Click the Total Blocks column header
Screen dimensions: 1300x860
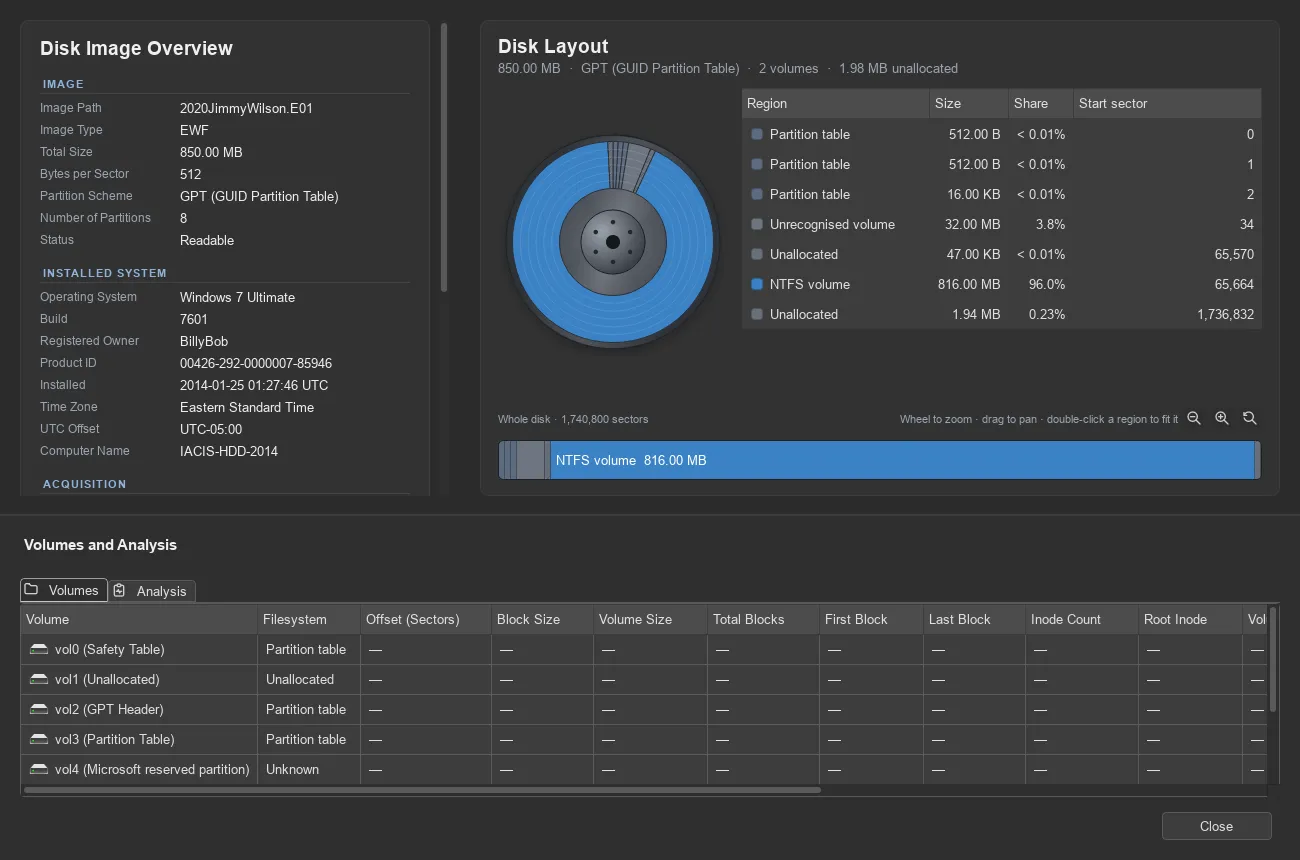763,619
